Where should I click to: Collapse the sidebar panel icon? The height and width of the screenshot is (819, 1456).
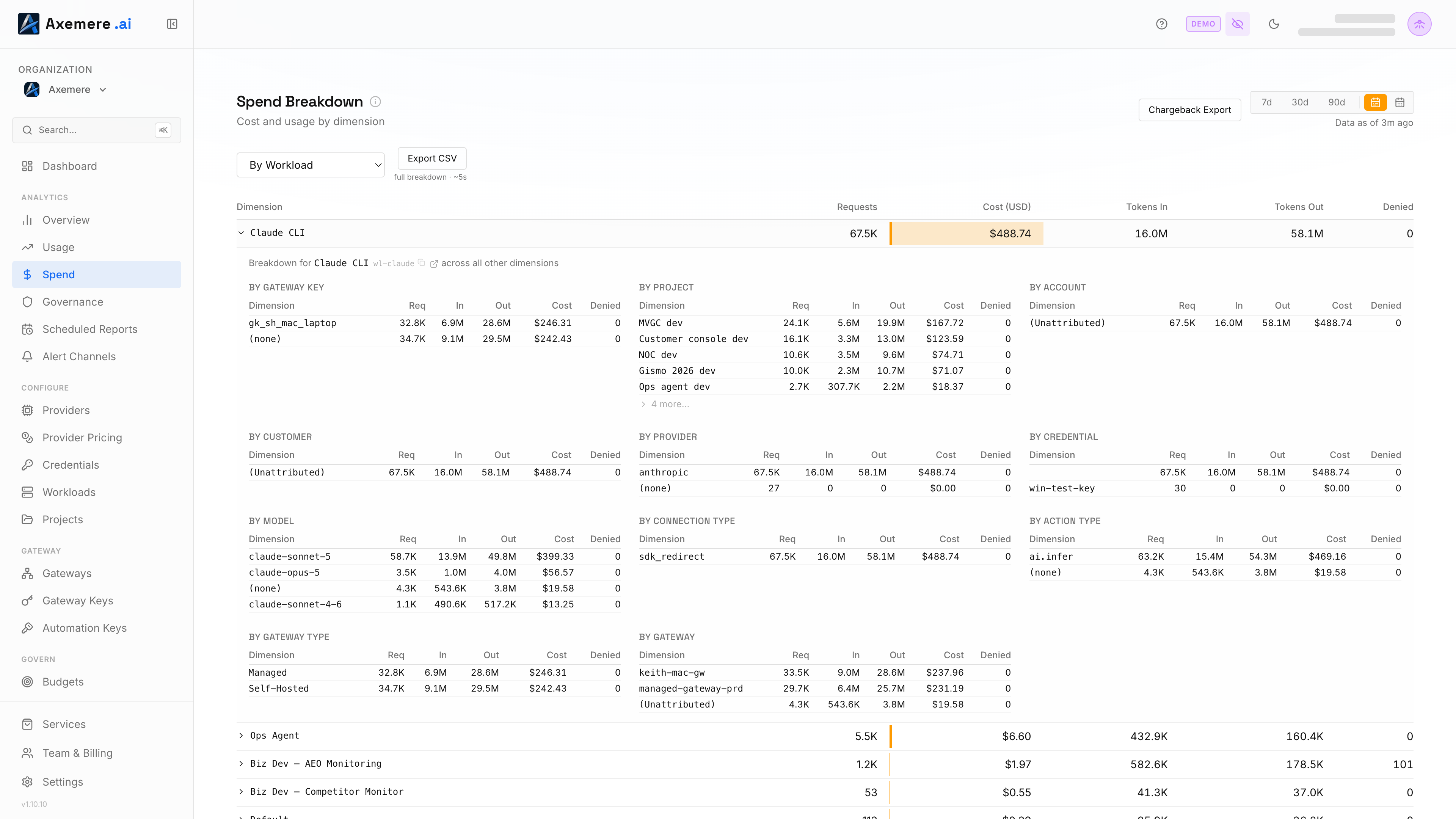coord(172,24)
